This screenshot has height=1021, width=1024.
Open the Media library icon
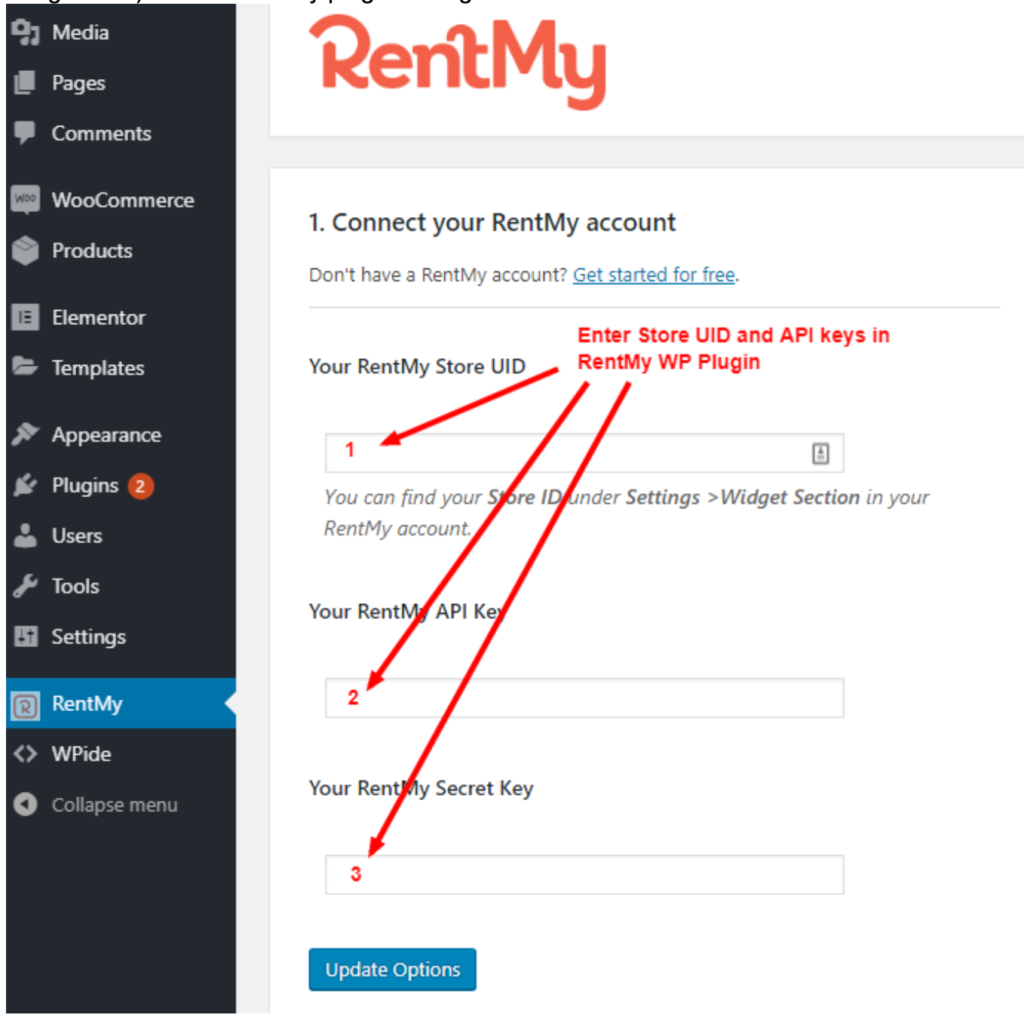click(x=25, y=32)
